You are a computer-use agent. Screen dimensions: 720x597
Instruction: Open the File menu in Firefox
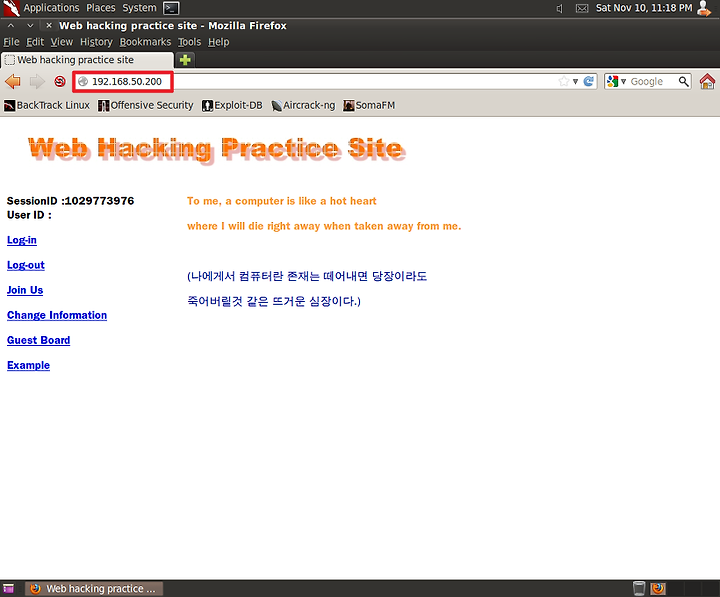[x=11, y=42]
